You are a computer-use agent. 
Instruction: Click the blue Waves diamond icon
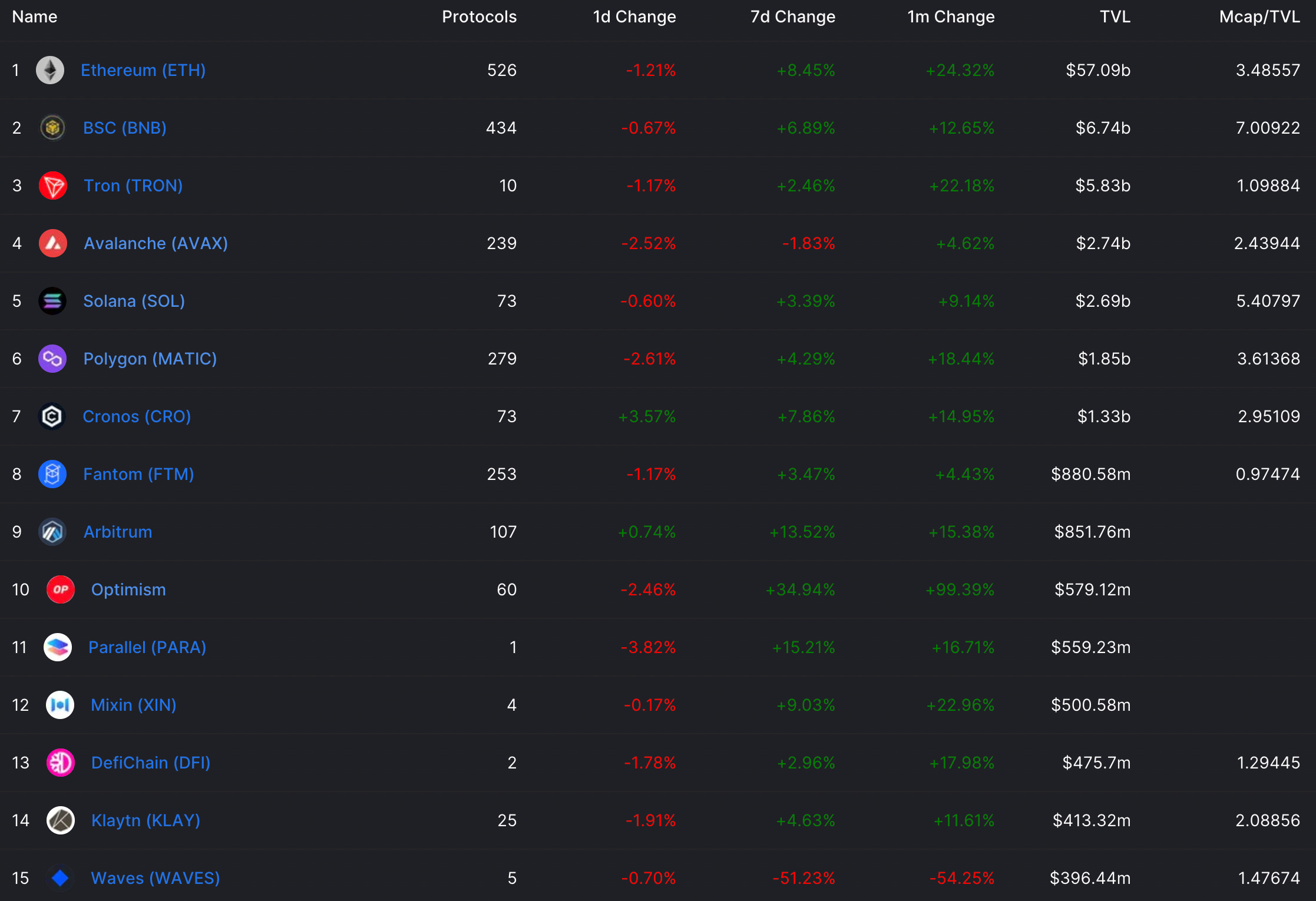click(60, 878)
